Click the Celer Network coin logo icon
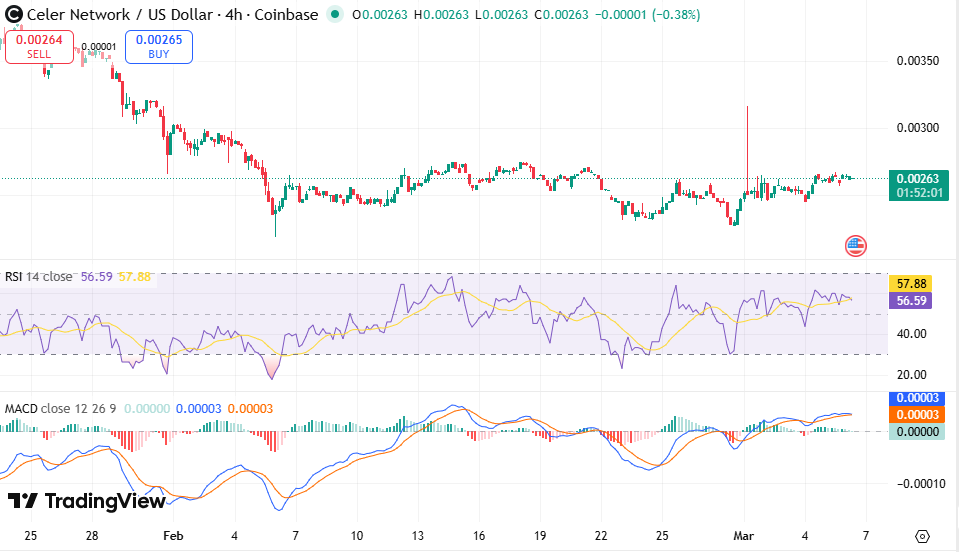959x552 pixels. pos(13,15)
